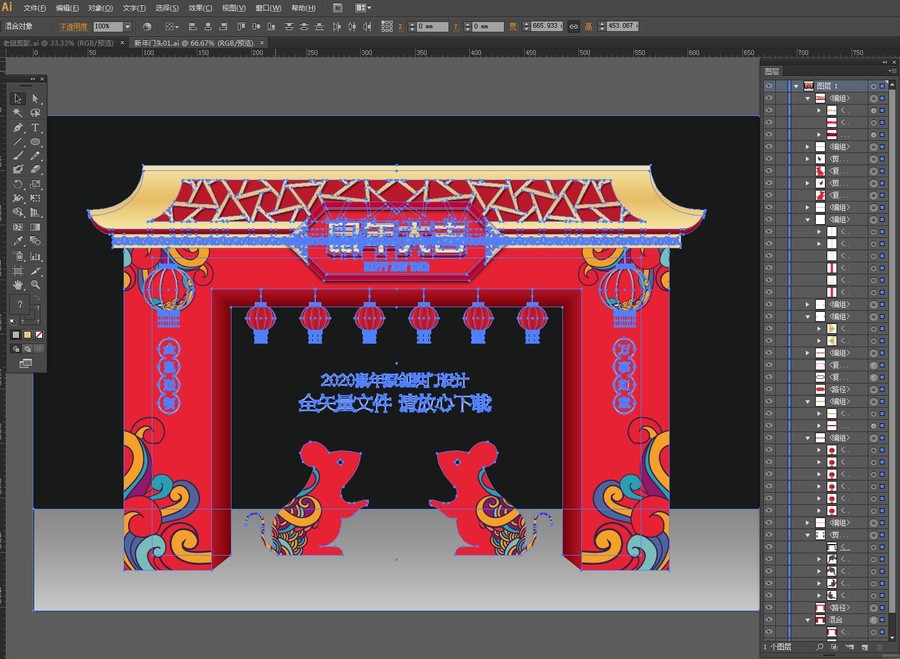
Task: Collapse the 图层 1 layer tree
Action: 796,86
